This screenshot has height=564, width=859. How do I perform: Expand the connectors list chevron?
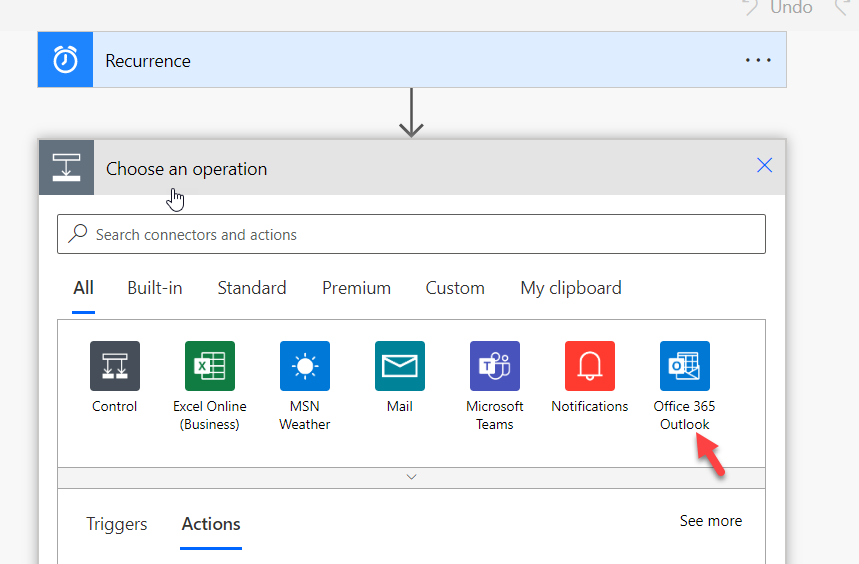pos(411,477)
